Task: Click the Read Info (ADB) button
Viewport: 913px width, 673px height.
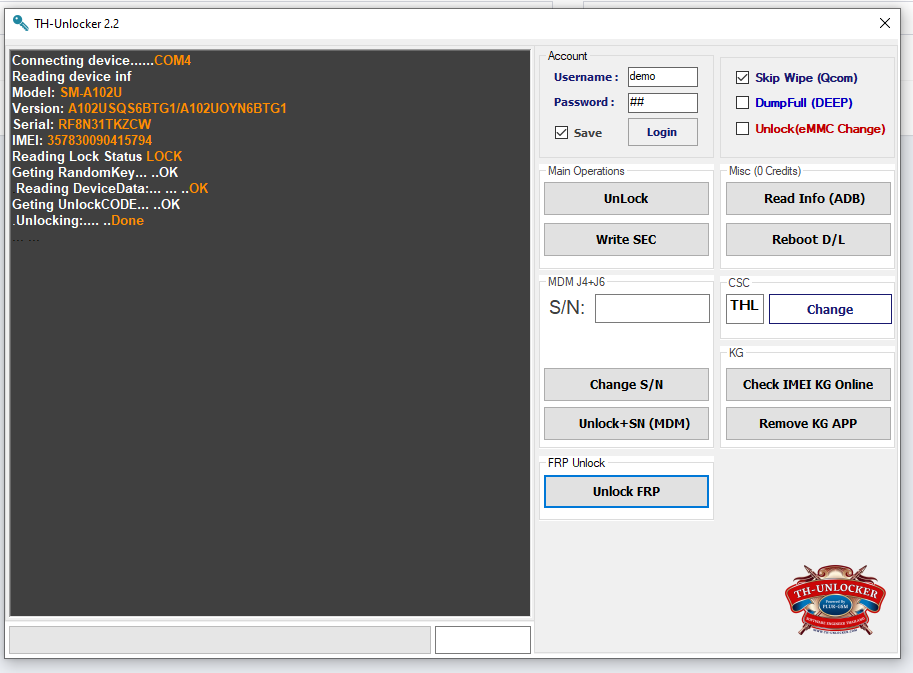Action: (x=808, y=199)
